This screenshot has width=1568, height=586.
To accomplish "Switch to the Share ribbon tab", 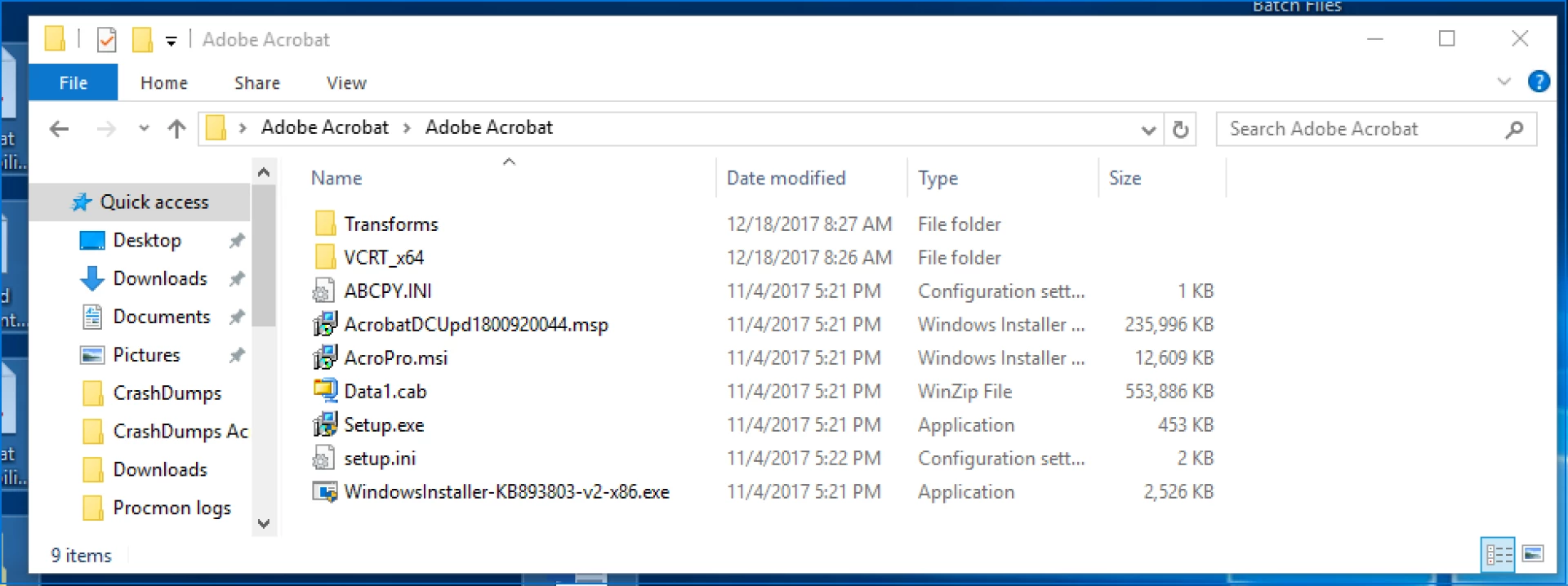I will click(x=257, y=82).
